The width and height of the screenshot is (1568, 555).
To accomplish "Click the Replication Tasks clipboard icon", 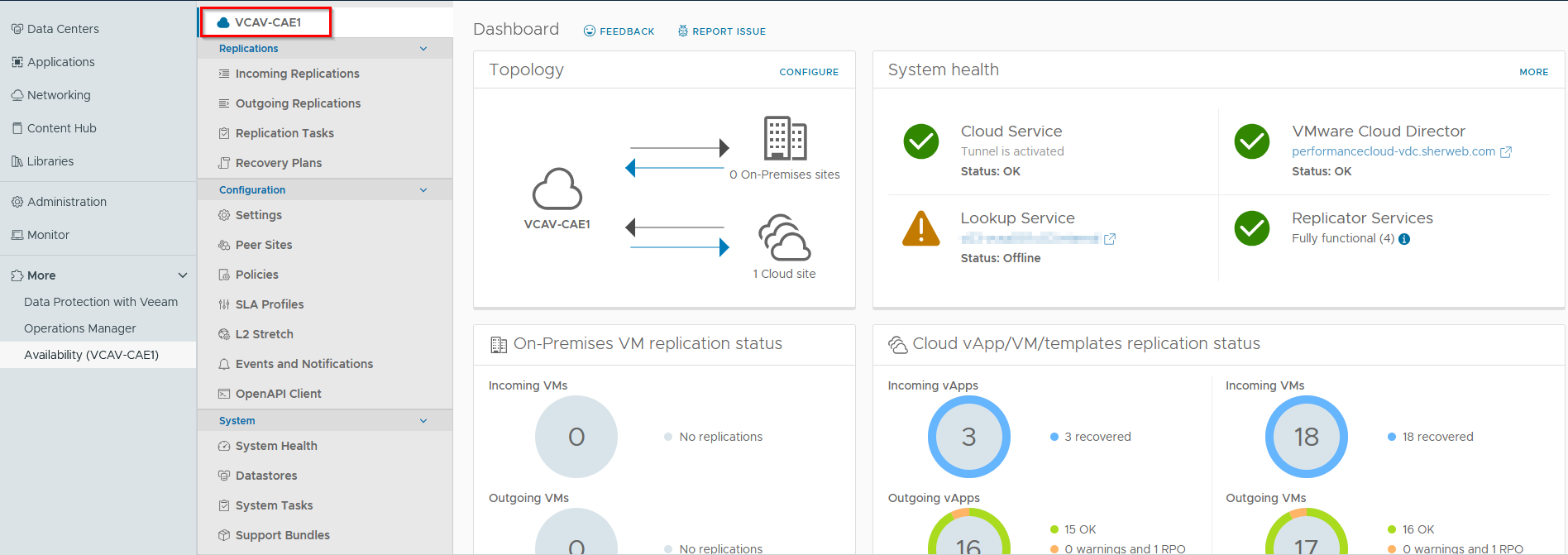I will click(x=224, y=133).
